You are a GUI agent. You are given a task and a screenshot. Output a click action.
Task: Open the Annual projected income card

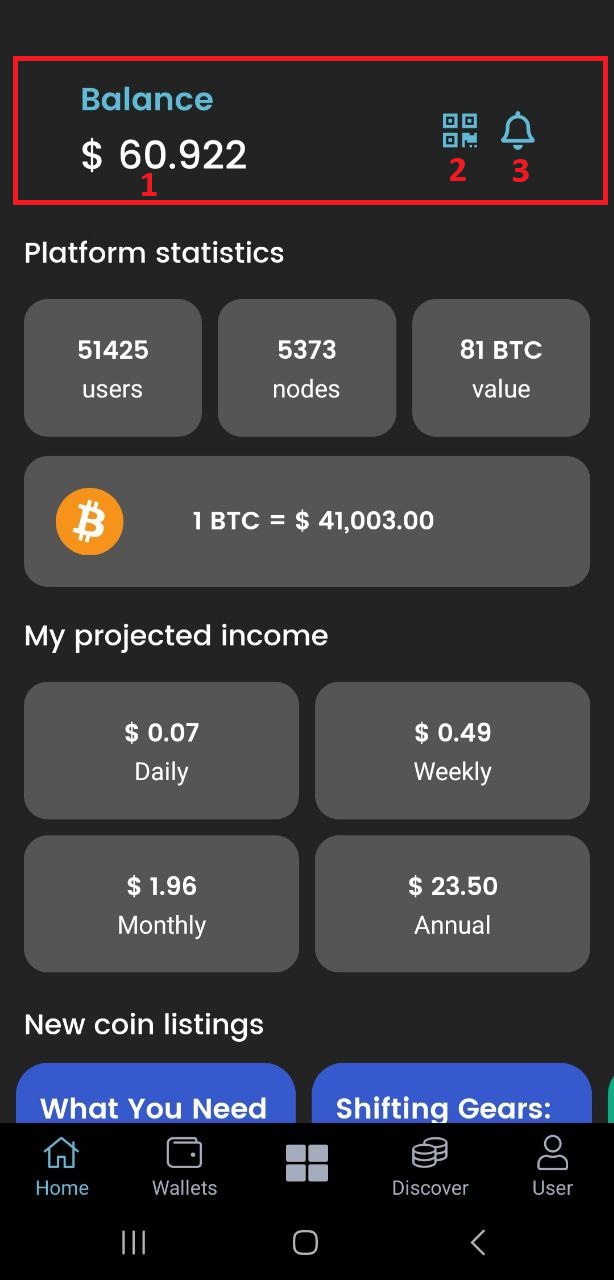tap(452, 904)
